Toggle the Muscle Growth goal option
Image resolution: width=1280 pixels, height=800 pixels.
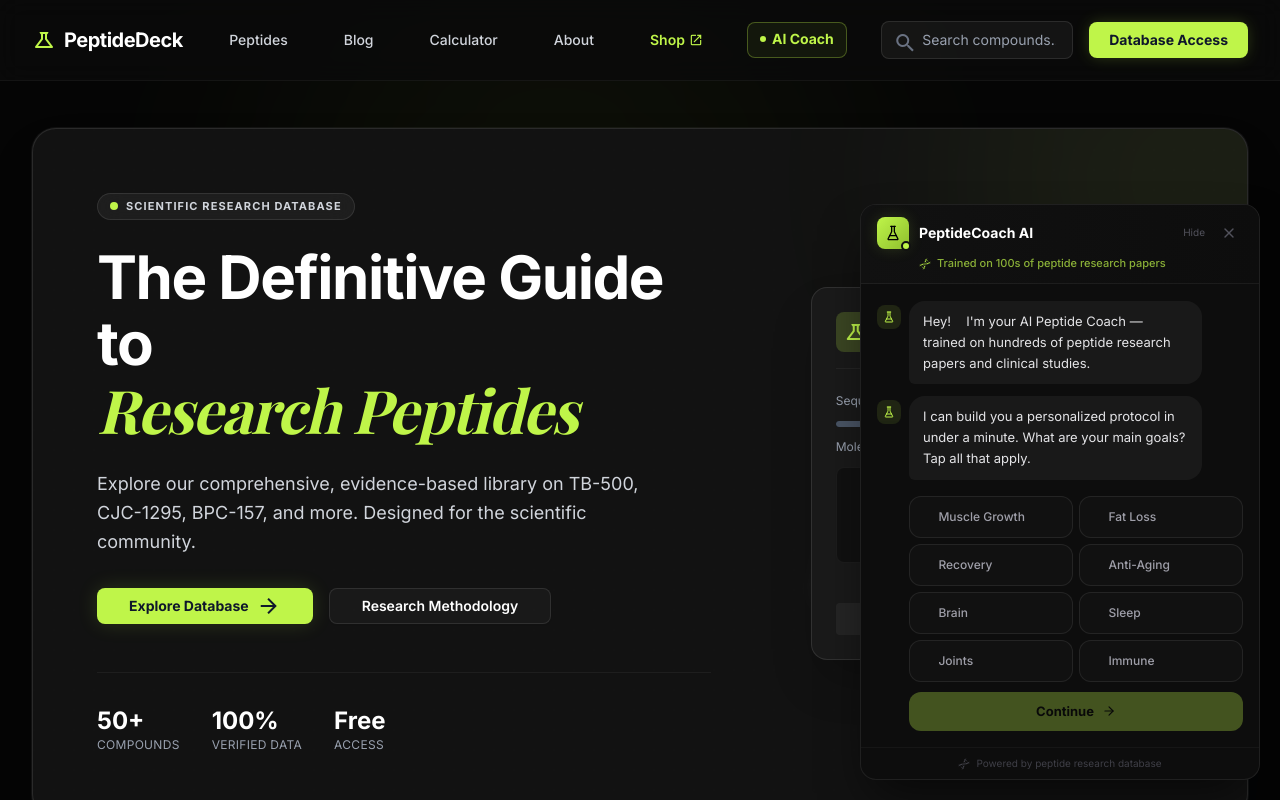point(990,517)
